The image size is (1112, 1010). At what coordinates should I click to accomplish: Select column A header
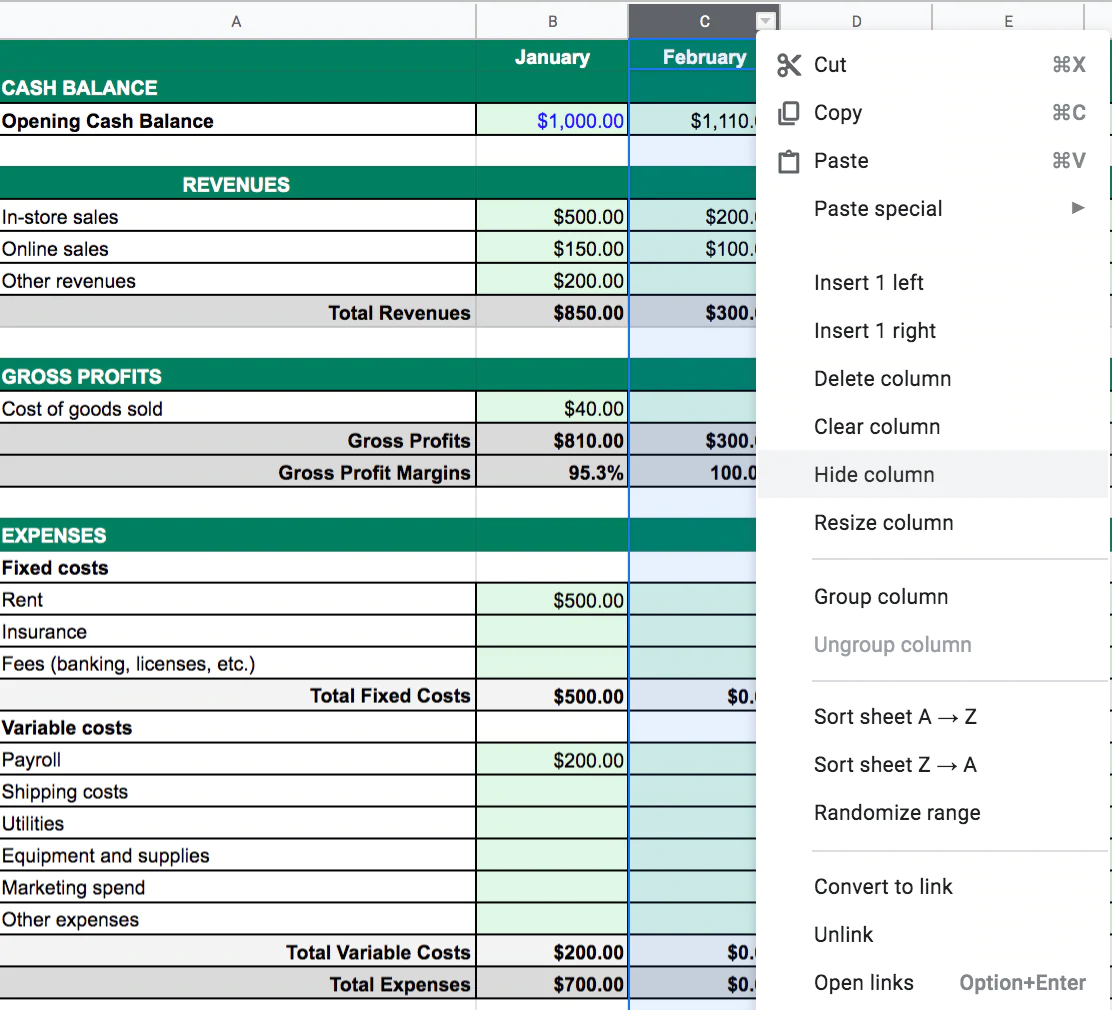[x=237, y=21]
